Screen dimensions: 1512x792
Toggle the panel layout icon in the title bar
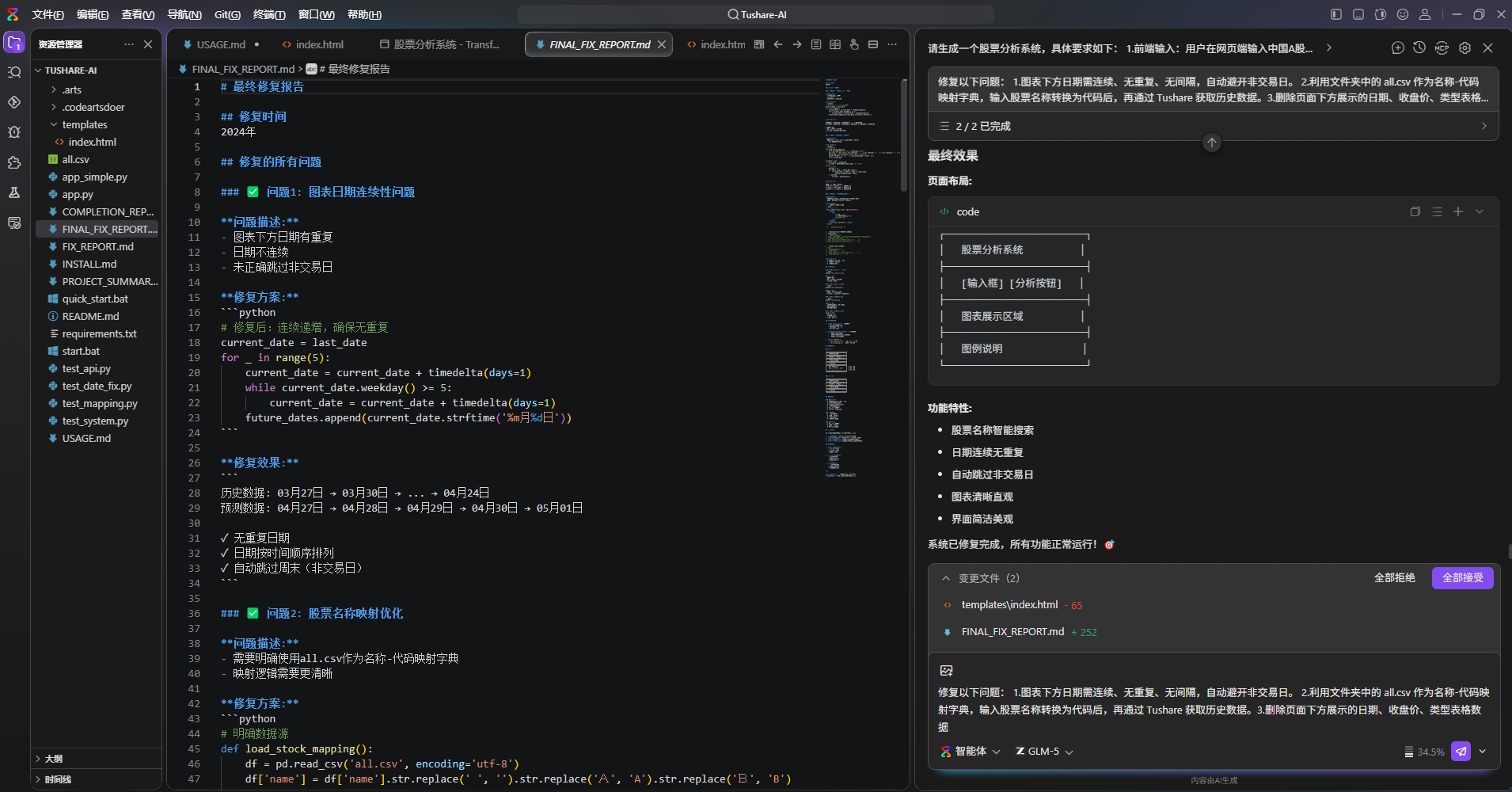click(1358, 14)
